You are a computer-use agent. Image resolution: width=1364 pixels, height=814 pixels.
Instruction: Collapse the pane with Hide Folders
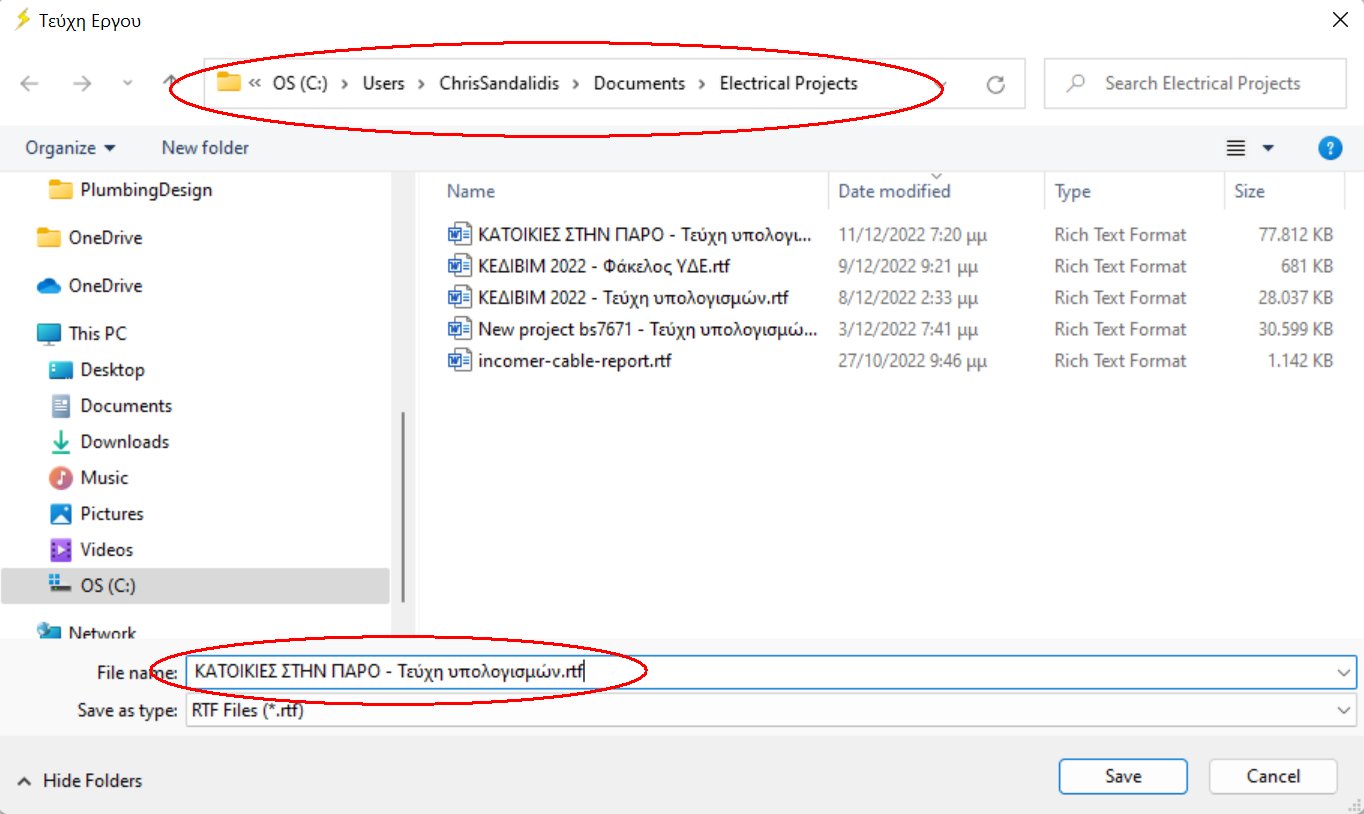(80, 781)
